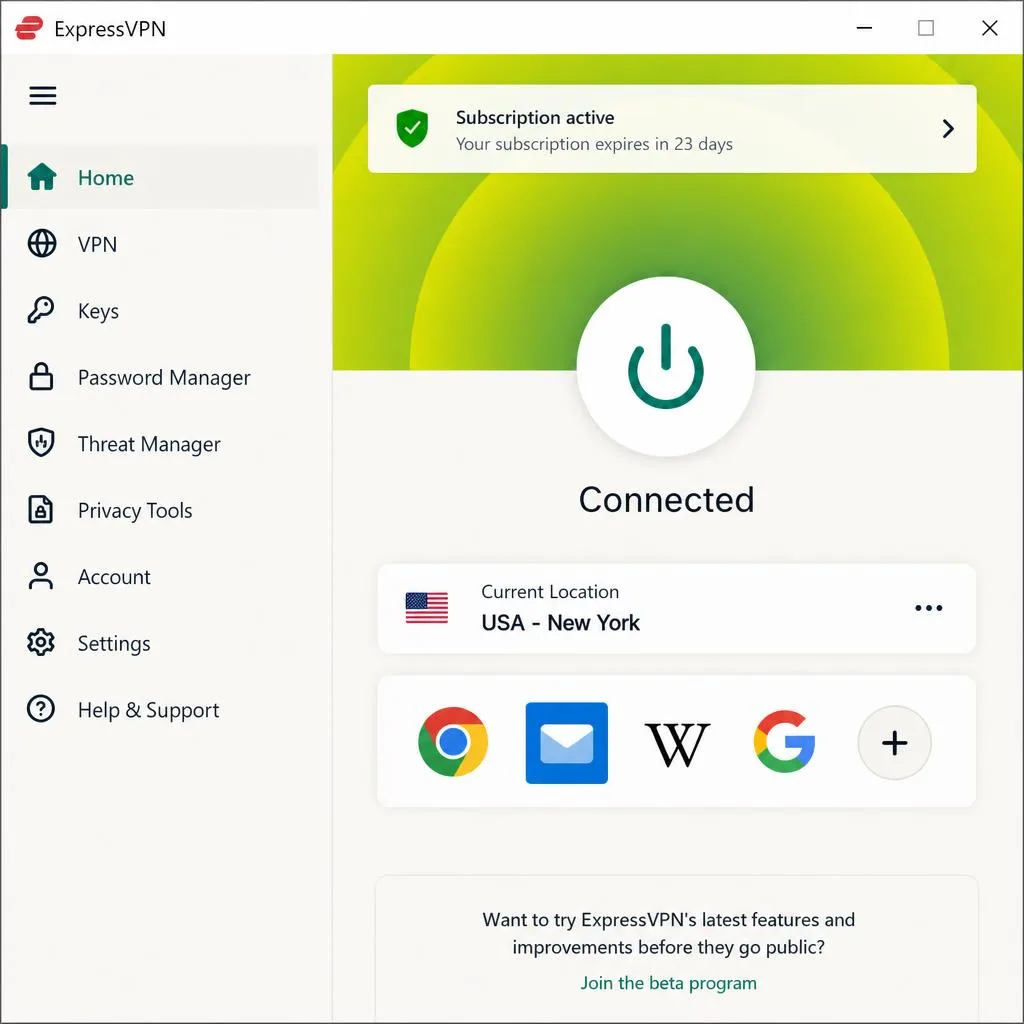Image resolution: width=1024 pixels, height=1024 pixels.
Task: Click the Account person icon
Action: click(x=40, y=576)
